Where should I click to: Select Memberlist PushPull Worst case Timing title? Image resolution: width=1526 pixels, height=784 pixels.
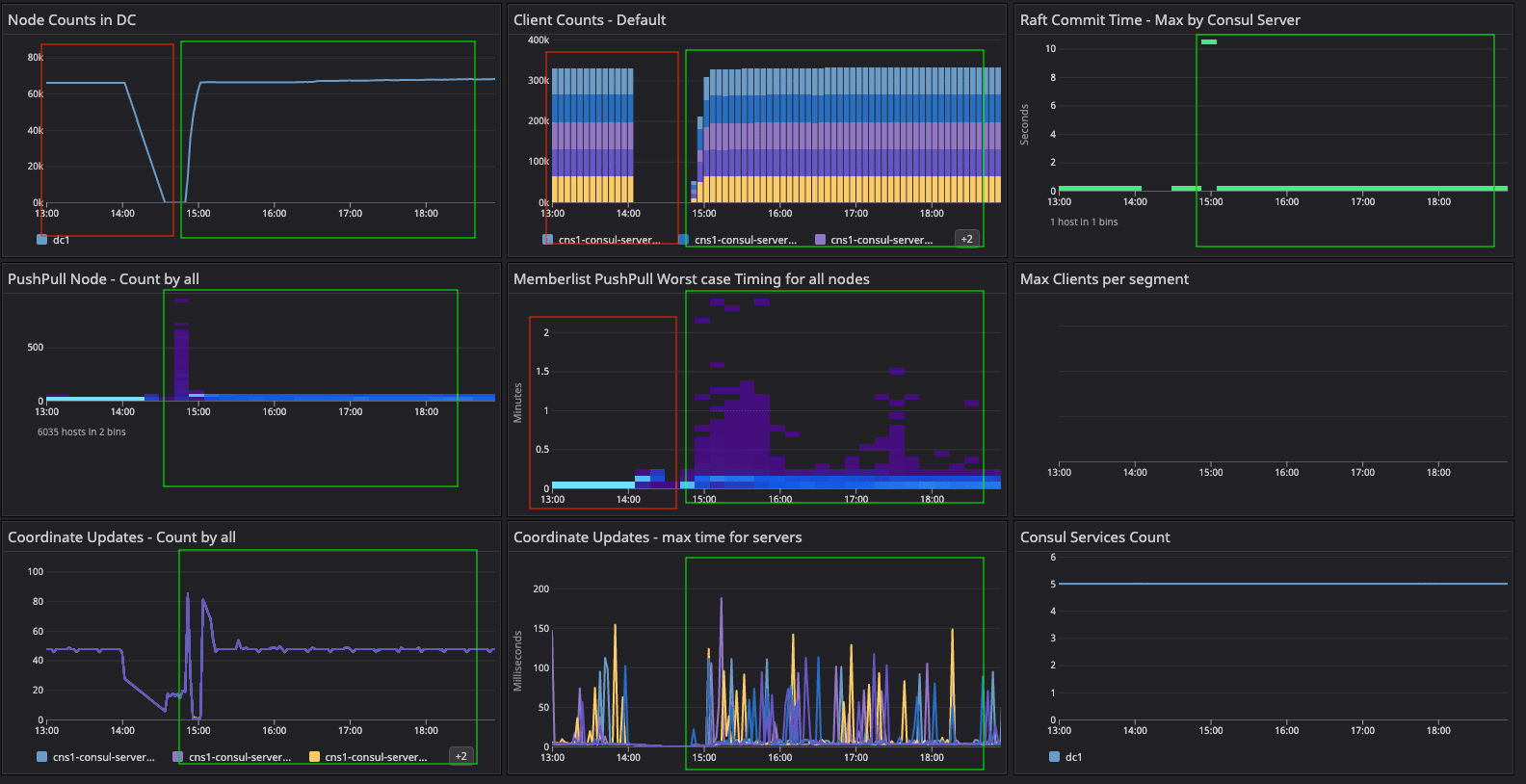point(691,279)
